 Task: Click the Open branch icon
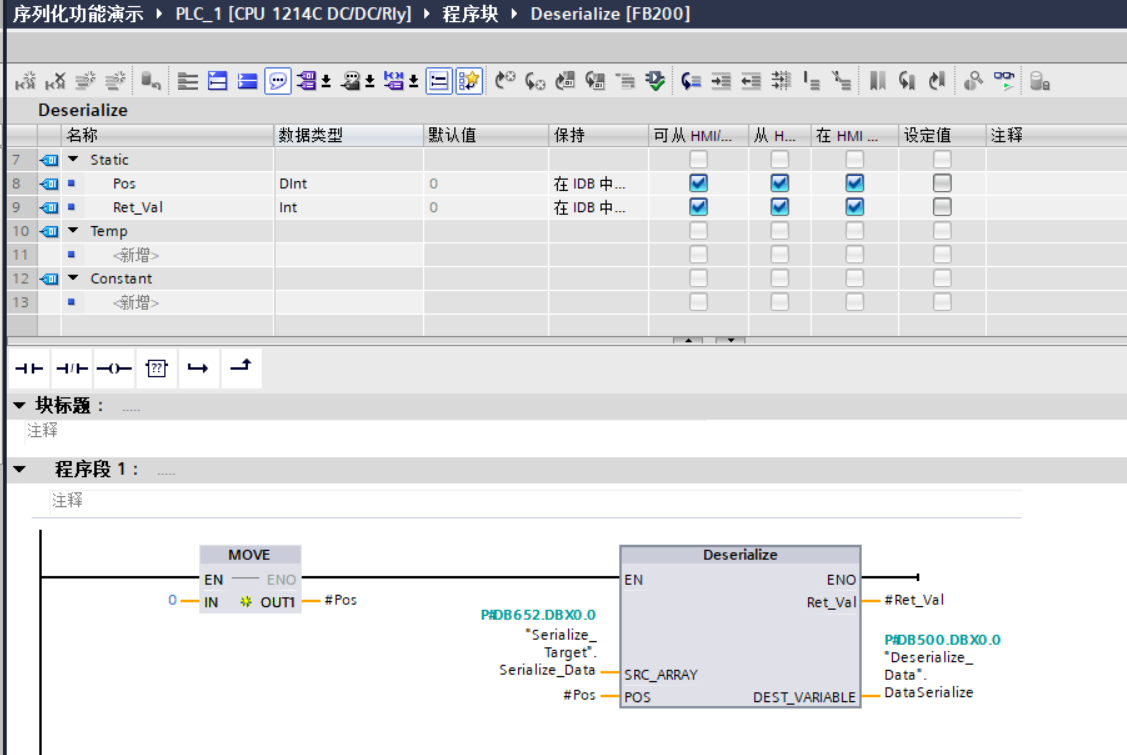[x=198, y=368]
